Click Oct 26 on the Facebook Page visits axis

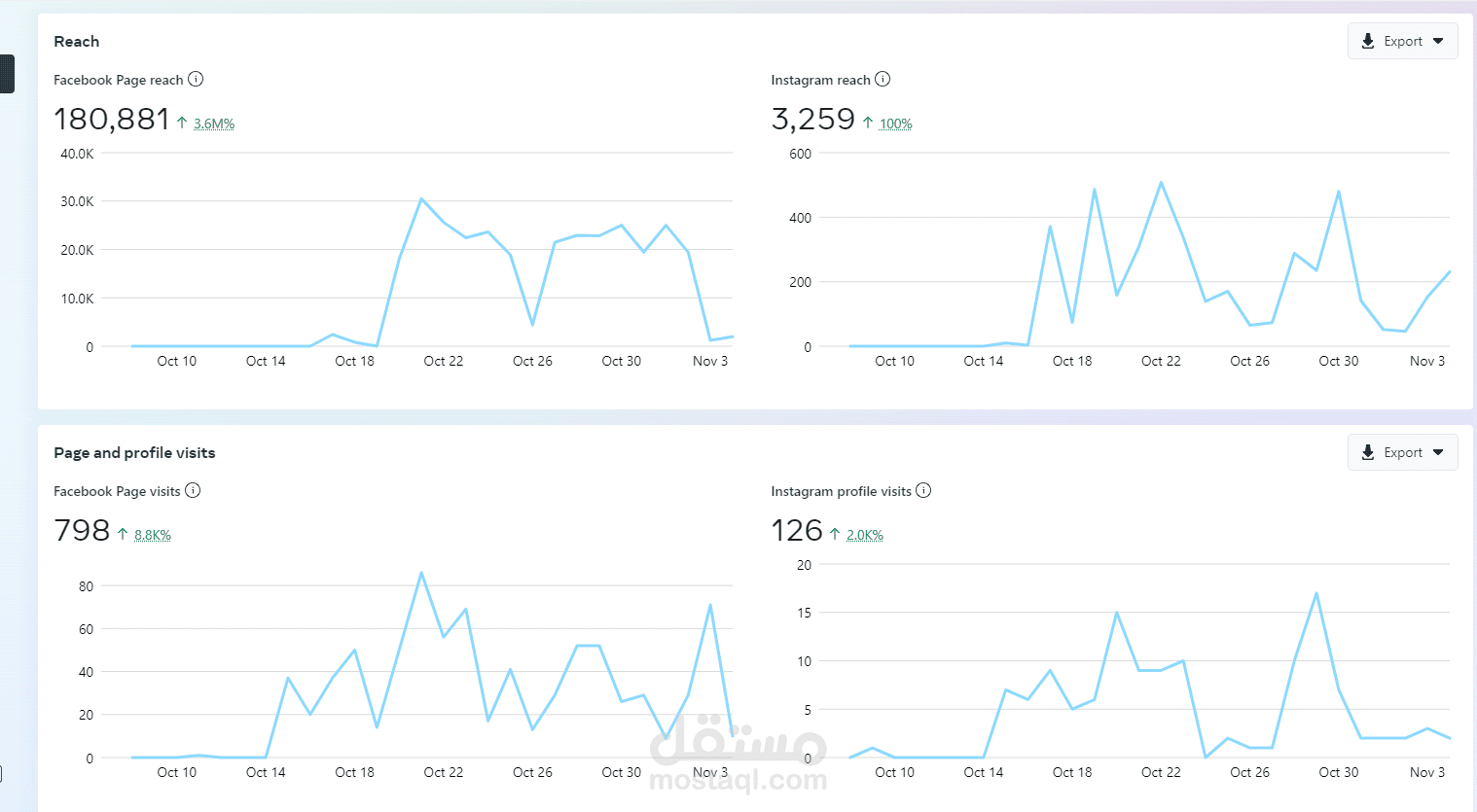(x=532, y=772)
